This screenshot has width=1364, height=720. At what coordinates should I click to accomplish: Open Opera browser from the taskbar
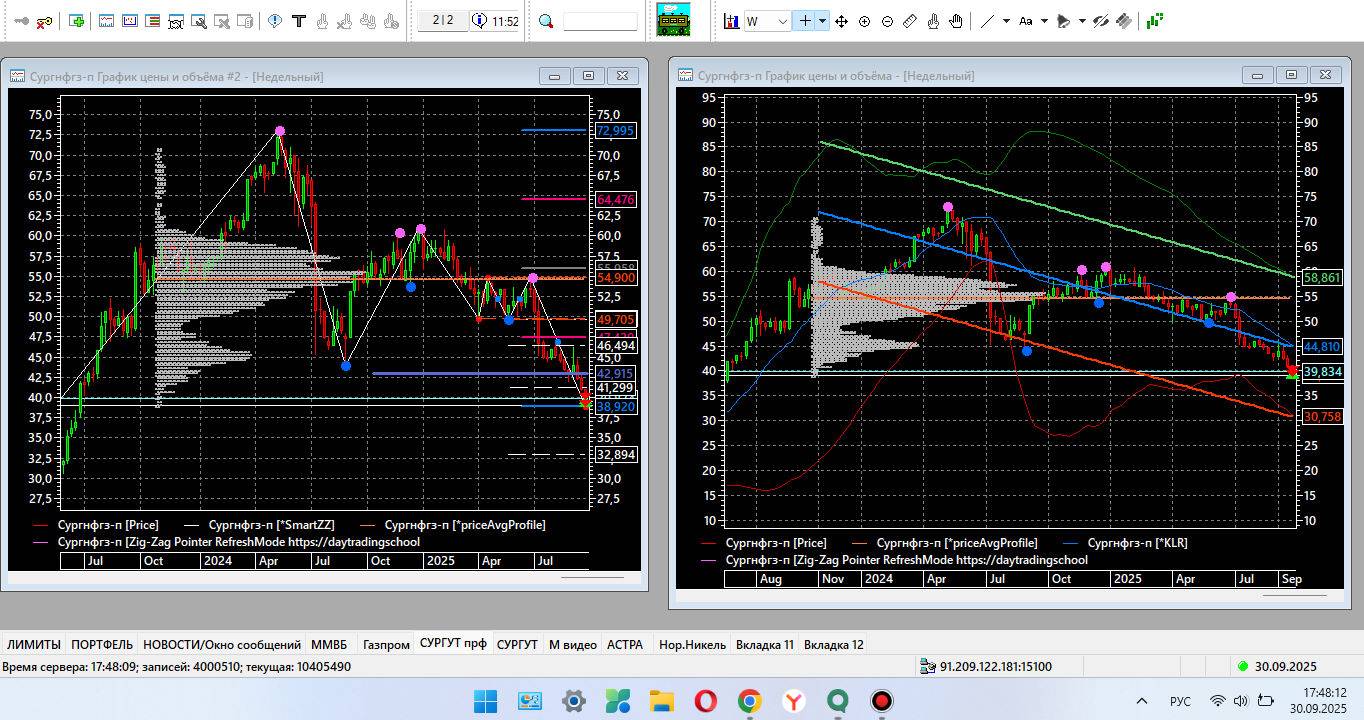(x=705, y=701)
